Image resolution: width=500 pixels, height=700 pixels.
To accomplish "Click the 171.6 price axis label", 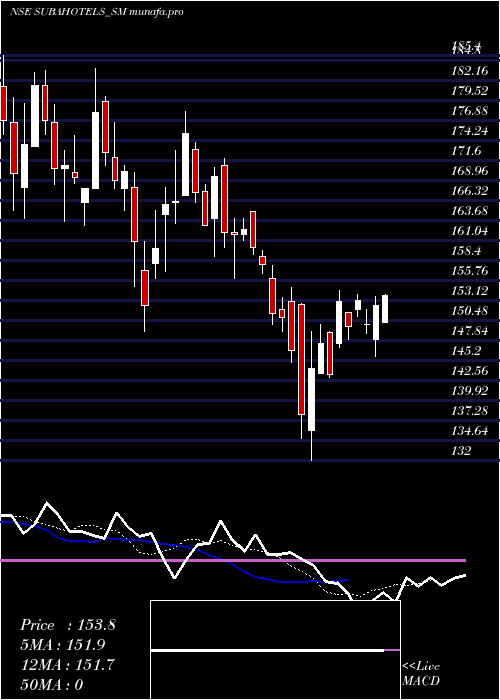I will pos(467,151).
